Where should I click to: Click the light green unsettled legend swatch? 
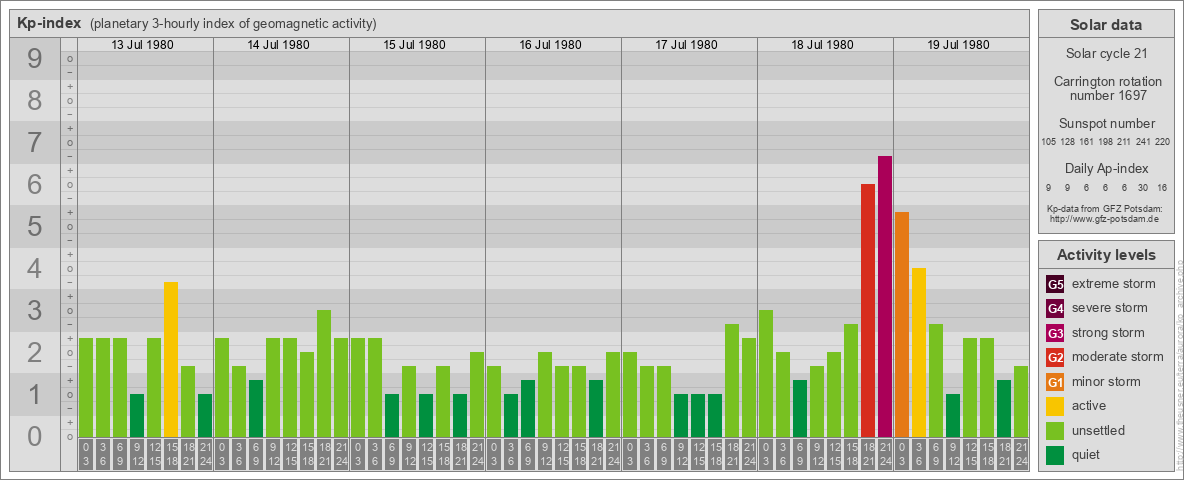click(1055, 430)
